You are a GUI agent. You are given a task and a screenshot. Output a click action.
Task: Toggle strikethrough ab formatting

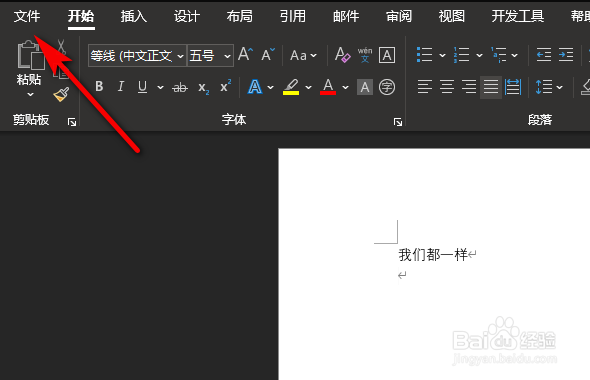pyautogui.click(x=180, y=87)
